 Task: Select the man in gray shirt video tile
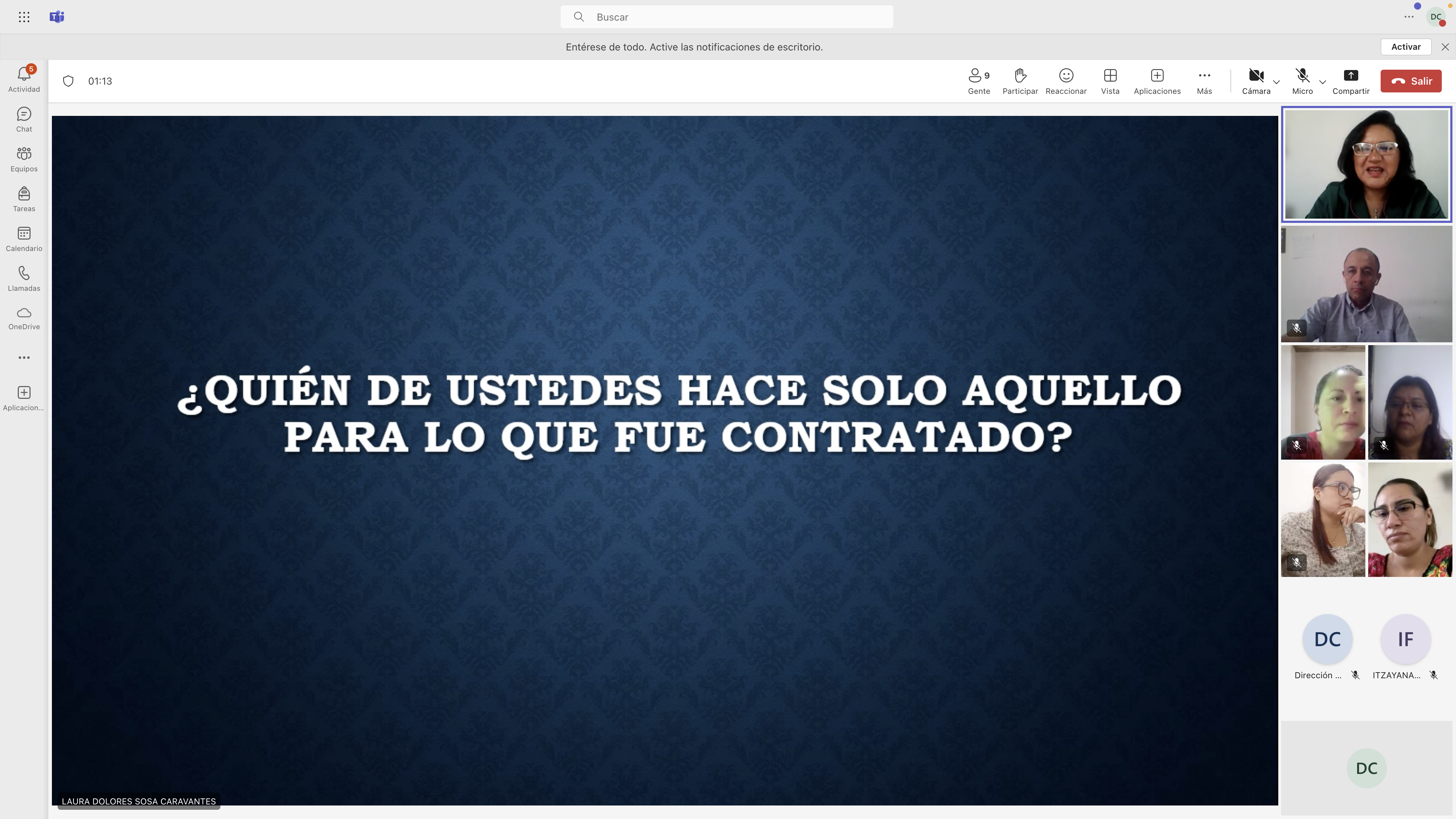(1367, 284)
